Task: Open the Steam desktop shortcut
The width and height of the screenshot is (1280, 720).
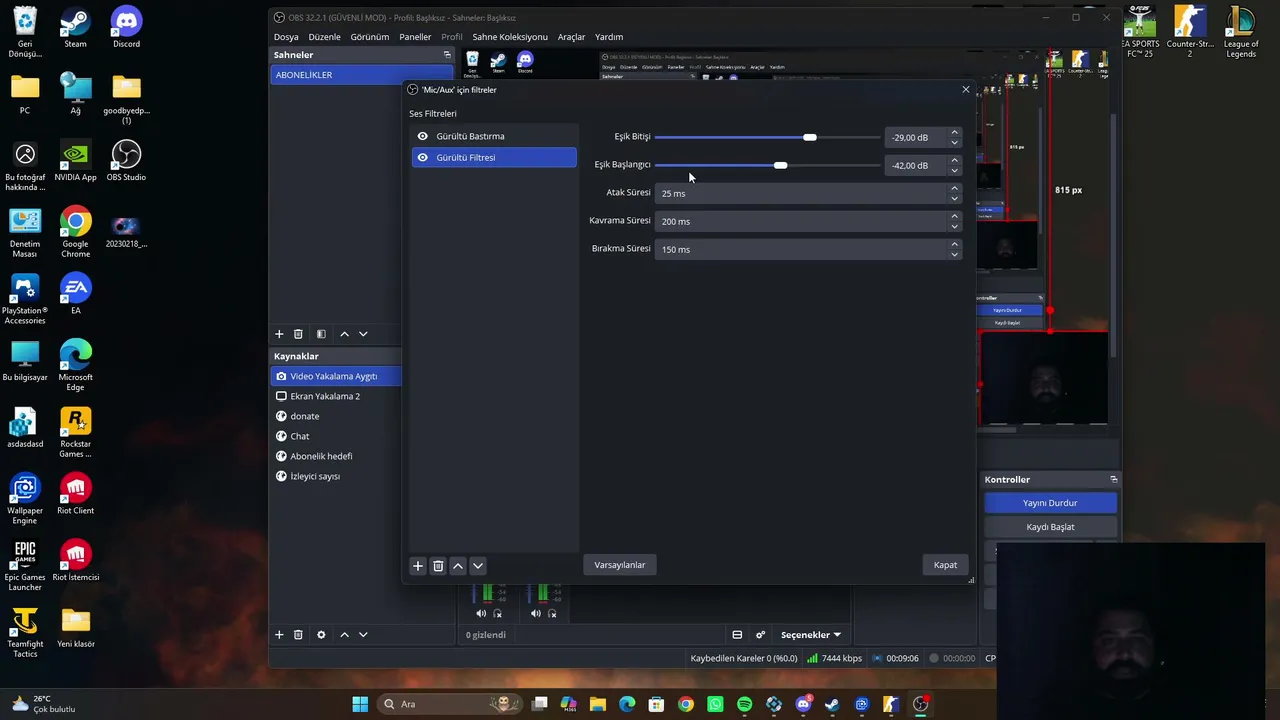Action: [x=75, y=28]
